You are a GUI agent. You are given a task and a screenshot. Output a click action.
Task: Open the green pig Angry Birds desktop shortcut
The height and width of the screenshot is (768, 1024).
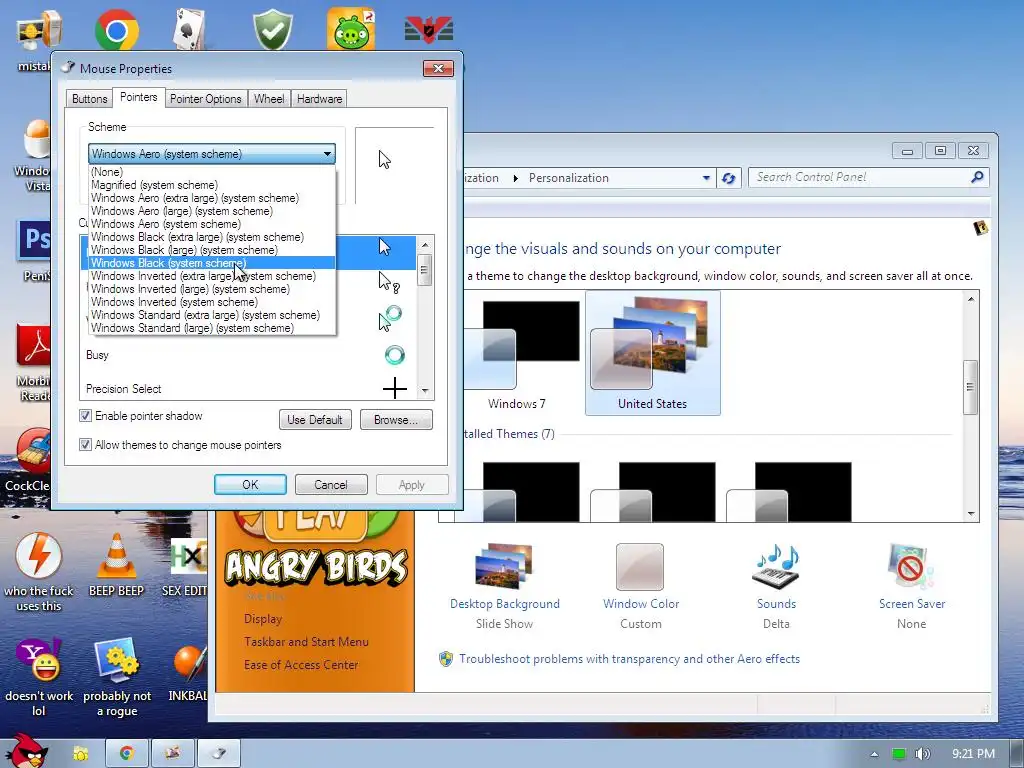coord(351,29)
